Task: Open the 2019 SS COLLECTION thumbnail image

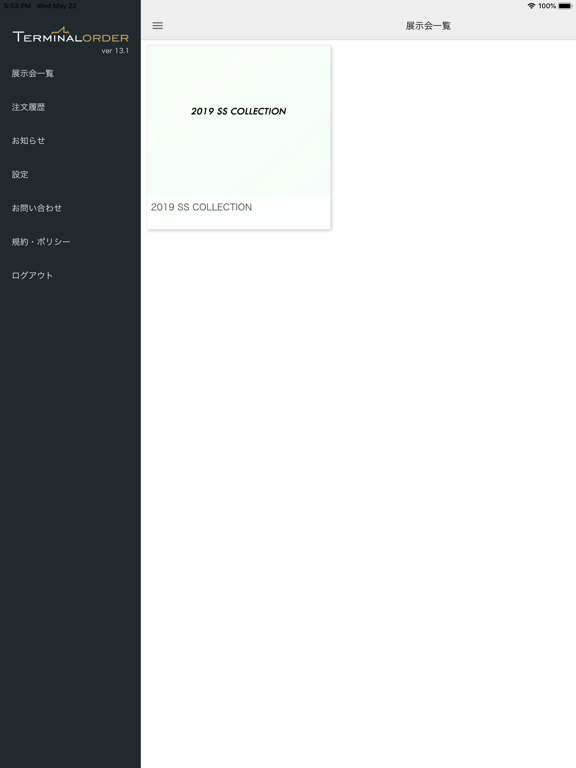Action: (239, 121)
